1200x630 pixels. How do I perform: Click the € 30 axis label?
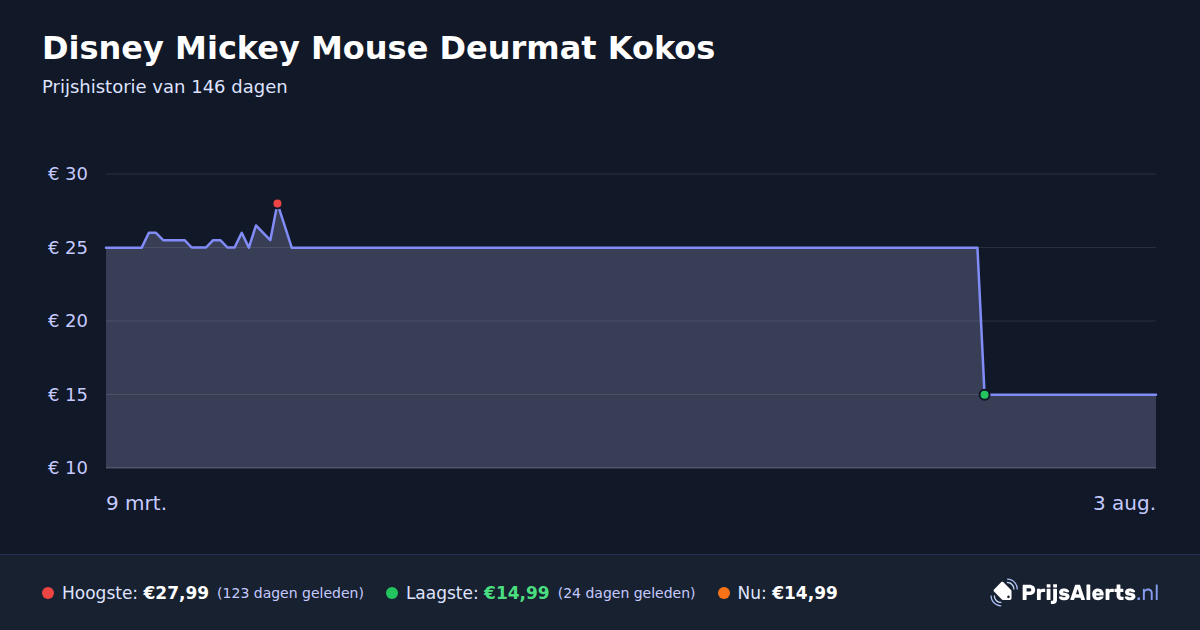(68, 174)
